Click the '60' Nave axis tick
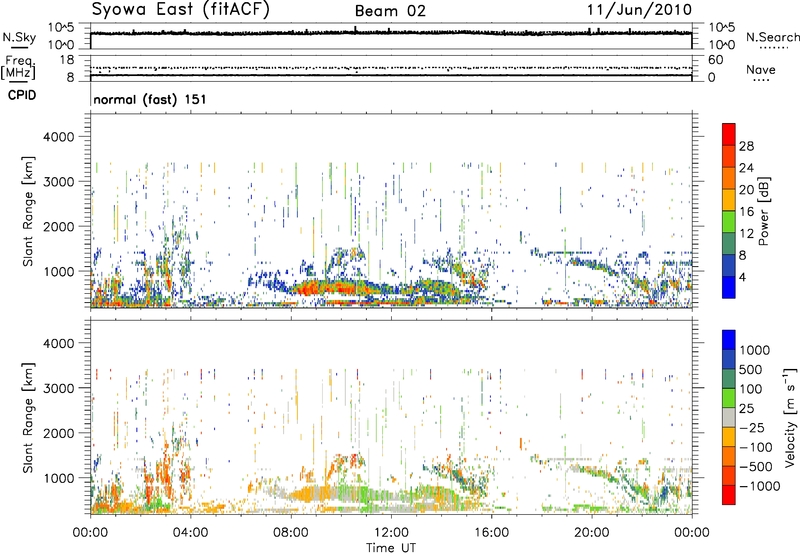This screenshot has height=554, width=800. click(715, 60)
